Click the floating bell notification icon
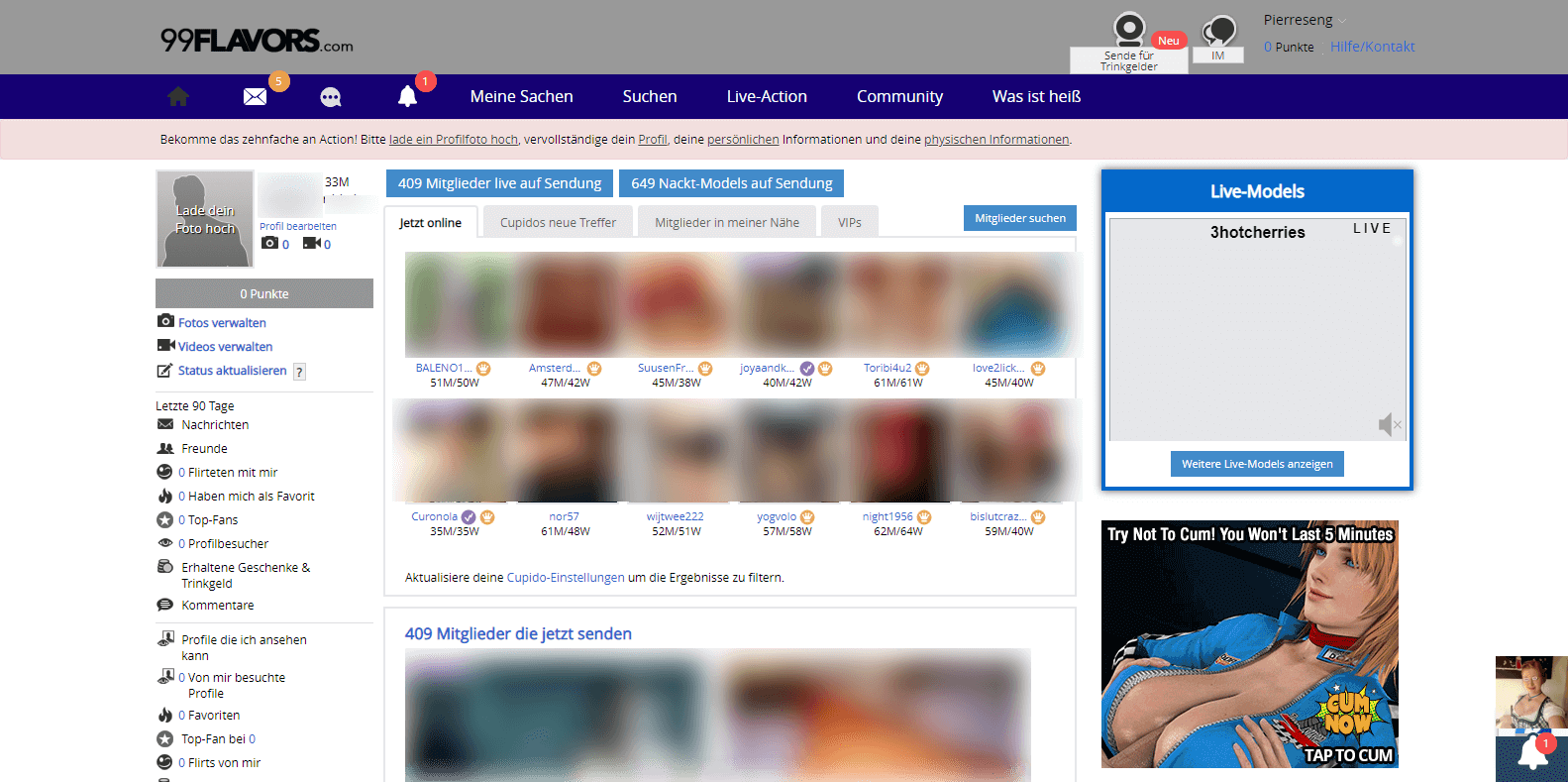This screenshot has height=782, width=1568. click(1532, 756)
